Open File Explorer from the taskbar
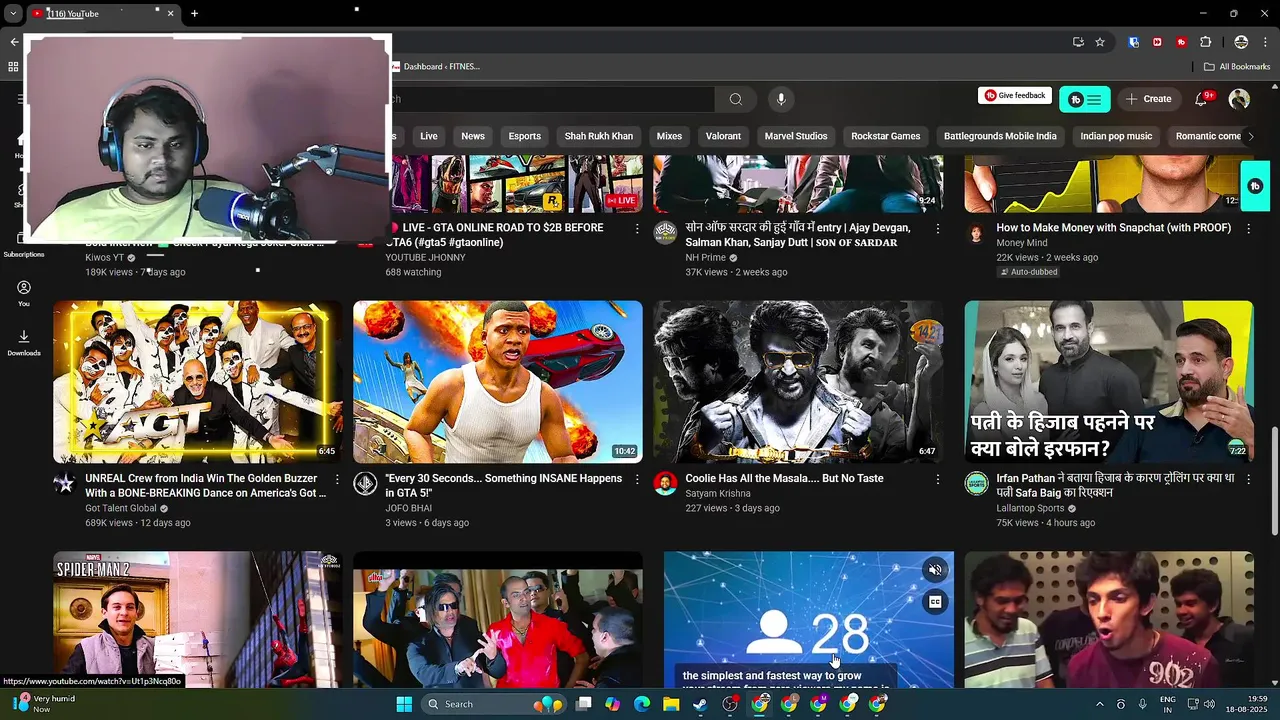The height and width of the screenshot is (720, 1280). (671, 704)
